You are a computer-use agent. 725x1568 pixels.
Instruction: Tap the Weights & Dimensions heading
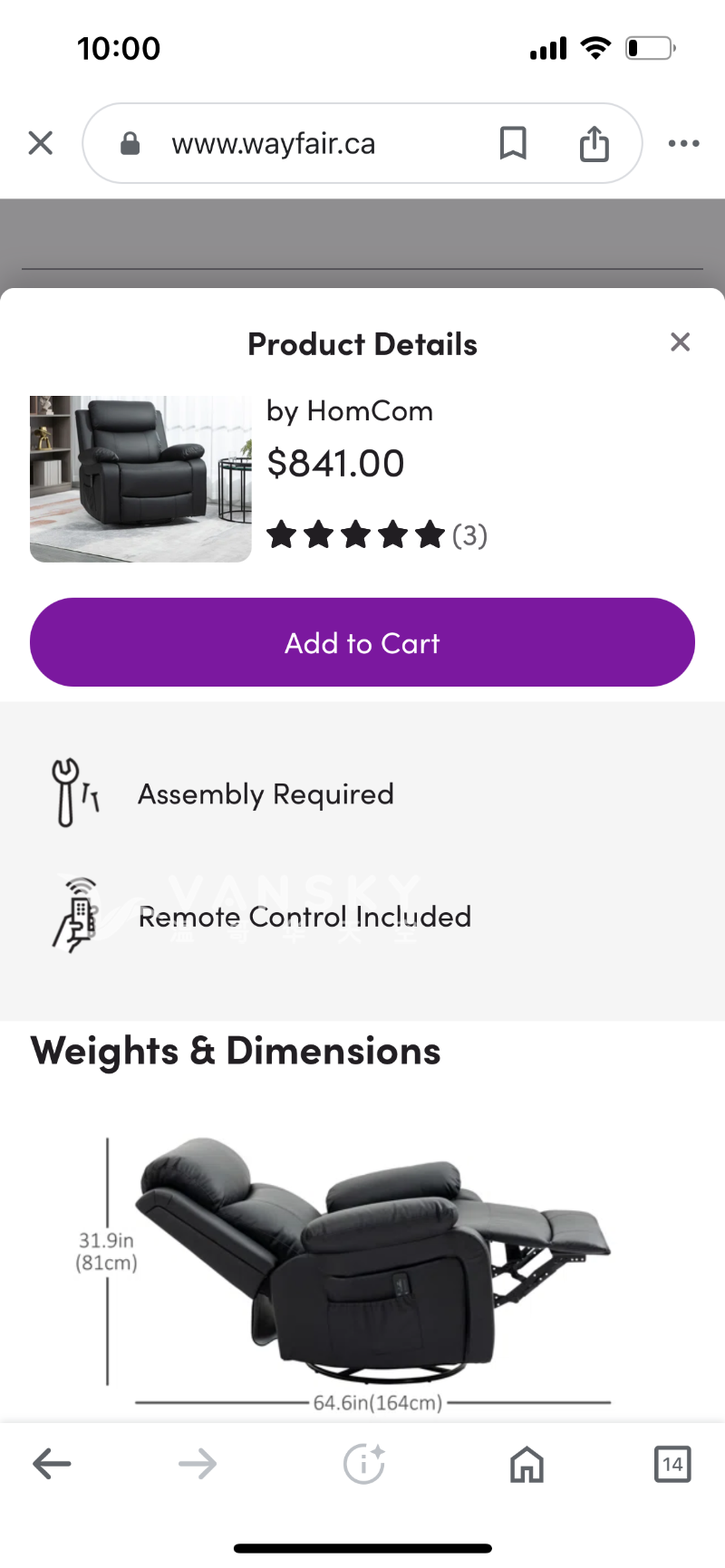(x=236, y=1052)
